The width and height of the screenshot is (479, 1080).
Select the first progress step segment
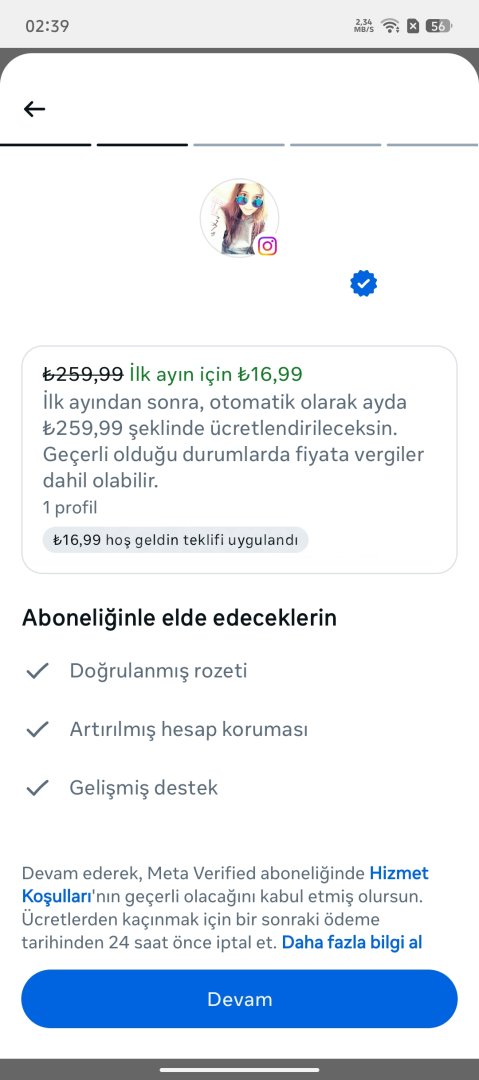45,145
